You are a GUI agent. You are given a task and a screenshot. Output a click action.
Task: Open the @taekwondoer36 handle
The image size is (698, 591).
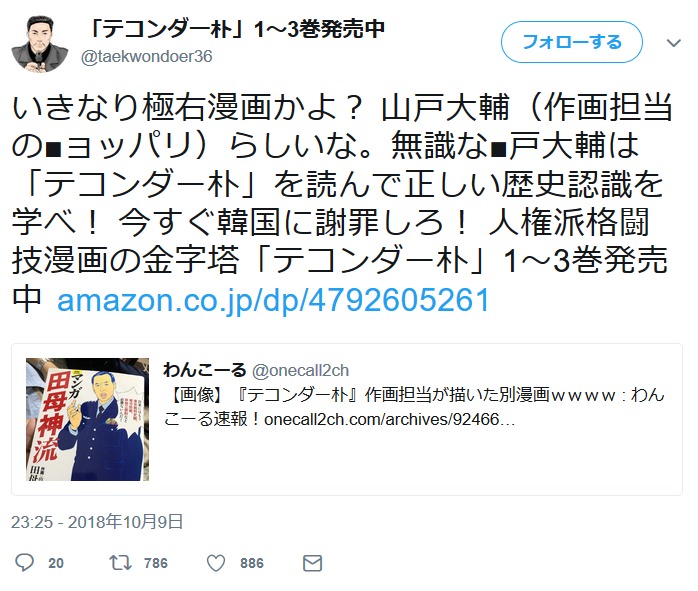coord(146,57)
